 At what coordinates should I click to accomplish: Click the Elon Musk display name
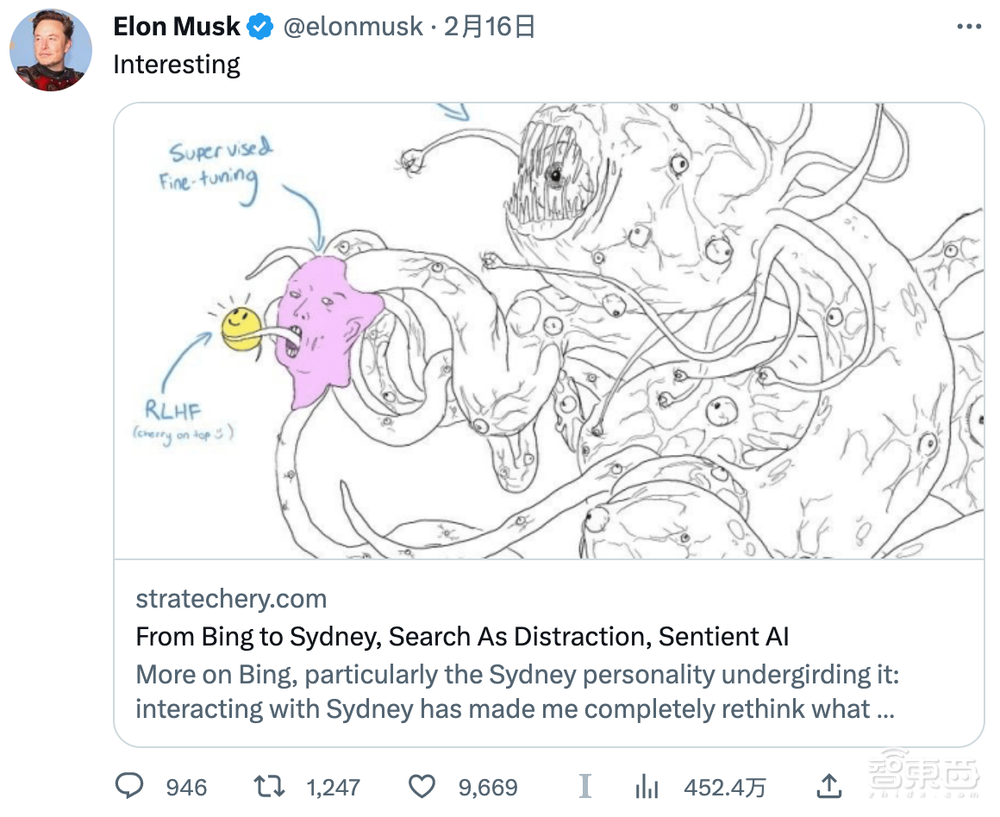pyautogui.click(x=176, y=27)
